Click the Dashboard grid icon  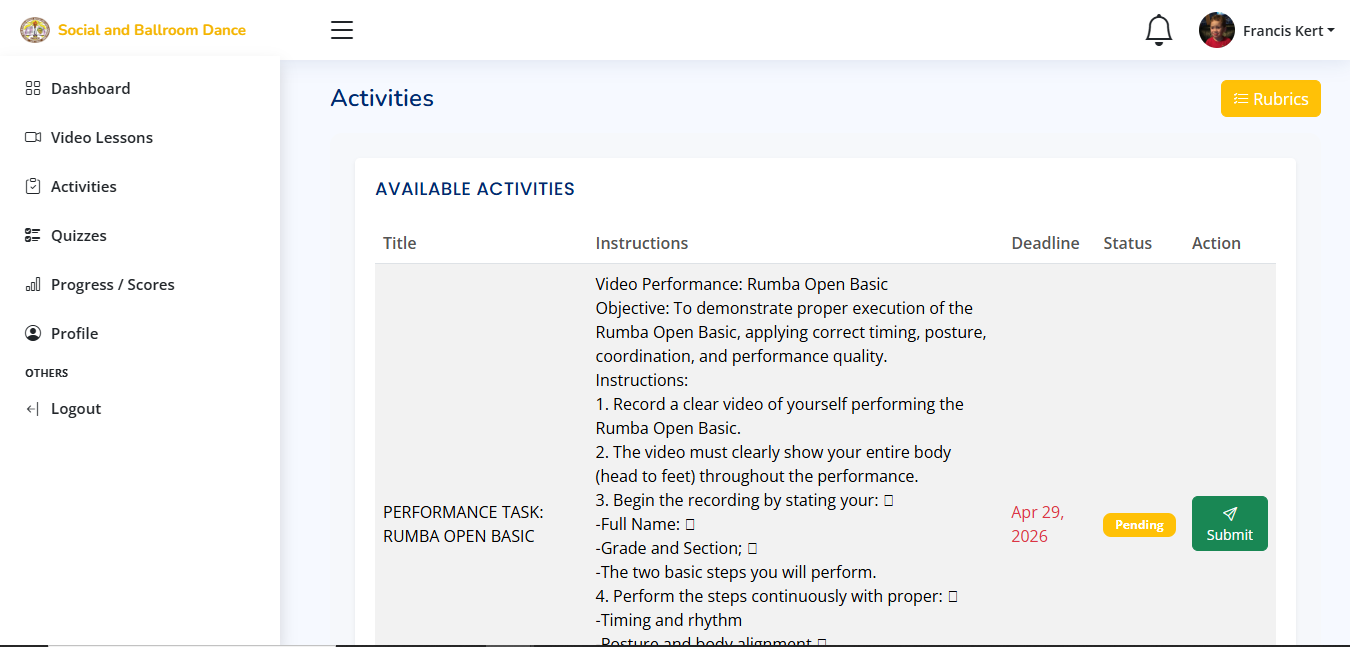click(33, 88)
